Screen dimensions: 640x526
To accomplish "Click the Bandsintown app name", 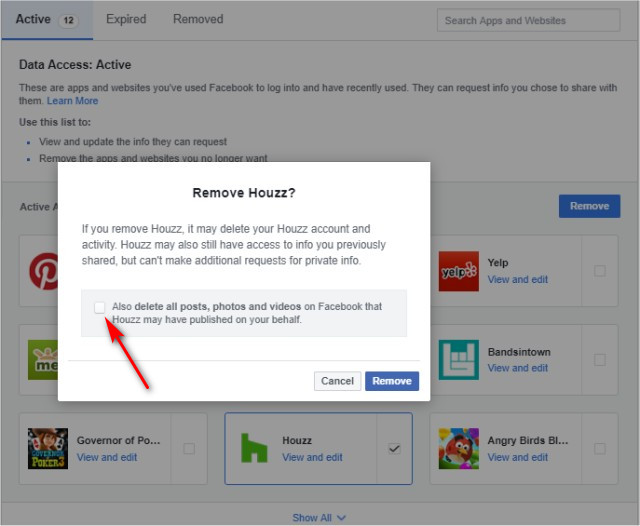I will [519, 352].
